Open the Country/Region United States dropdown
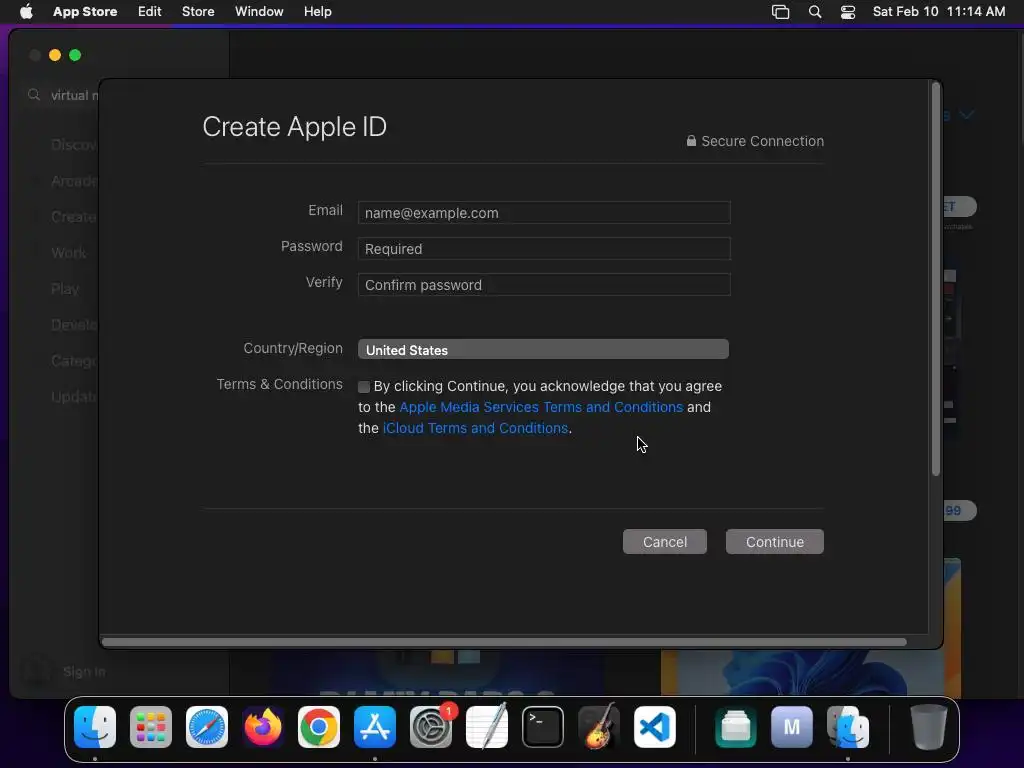The width and height of the screenshot is (1024, 768). 543,349
